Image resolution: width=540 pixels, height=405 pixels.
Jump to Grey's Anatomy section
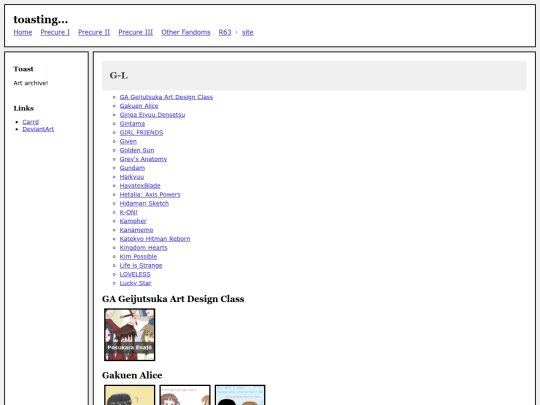(x=143, y=159)
